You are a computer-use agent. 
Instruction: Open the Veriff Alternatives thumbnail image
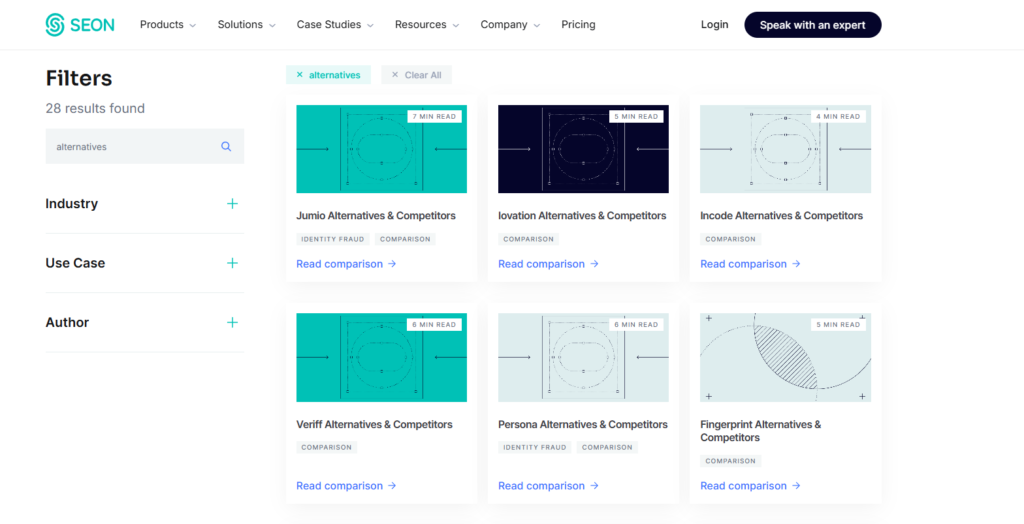tap(381, 357)
